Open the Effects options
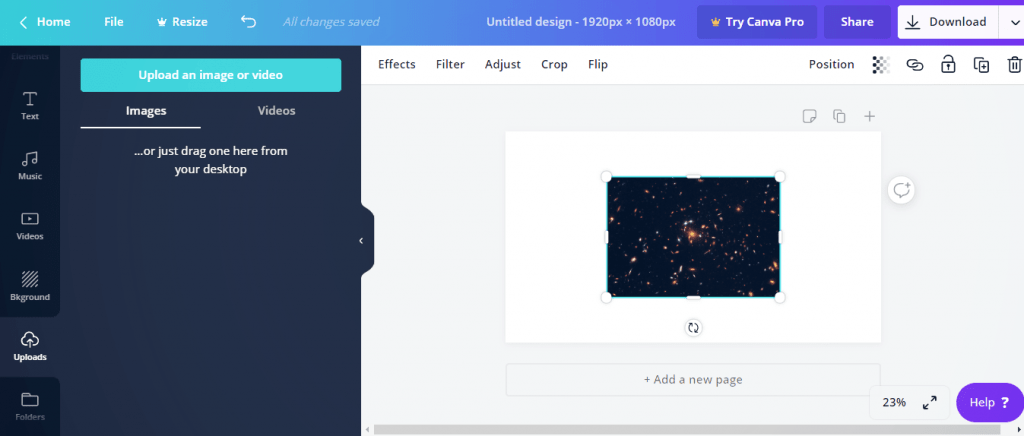Viewport: 1024px width, 436px height. [396, 64]
